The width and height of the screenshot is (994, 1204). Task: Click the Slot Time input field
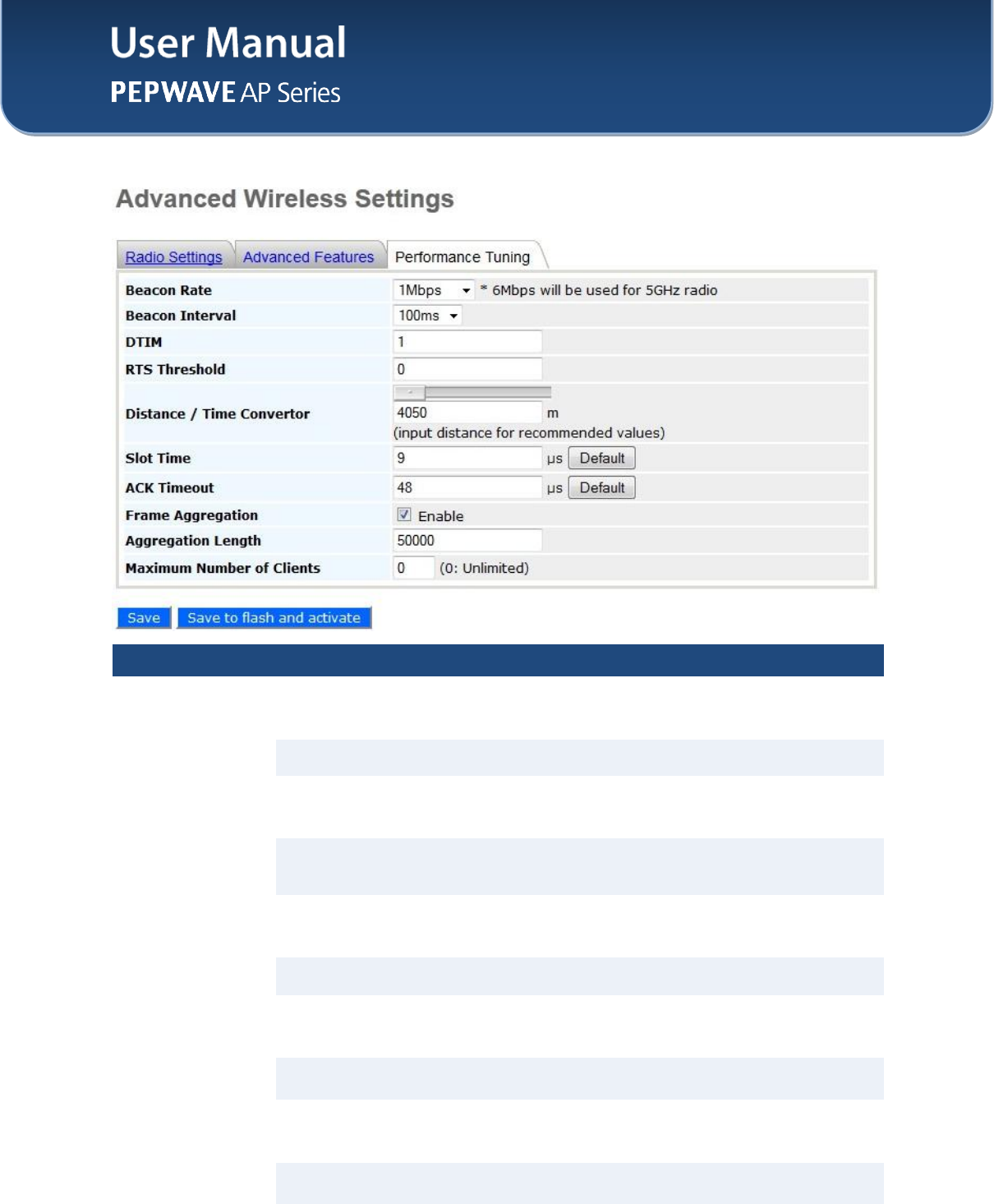[467, 459]
